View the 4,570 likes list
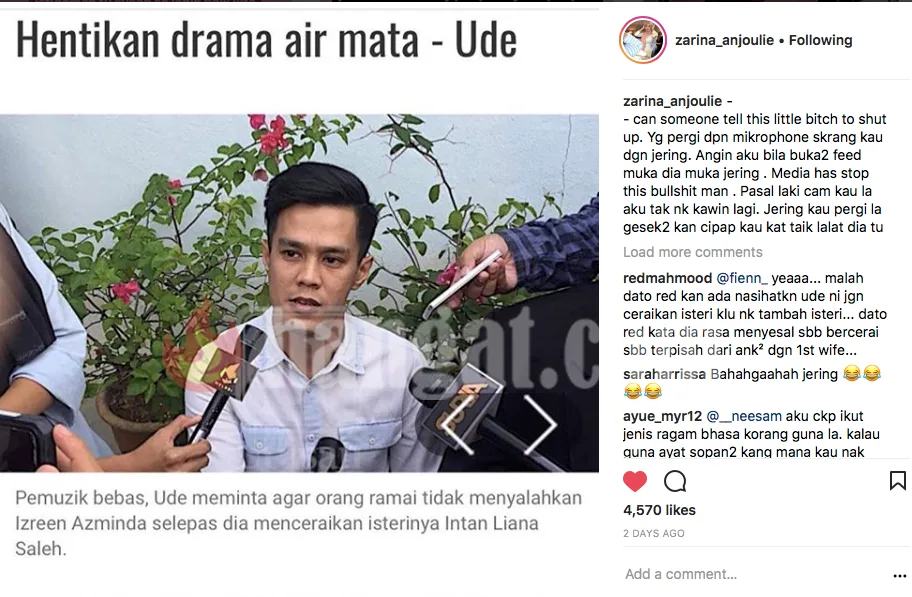This screenshot has height=597, width=912. [x=659, y=510]
